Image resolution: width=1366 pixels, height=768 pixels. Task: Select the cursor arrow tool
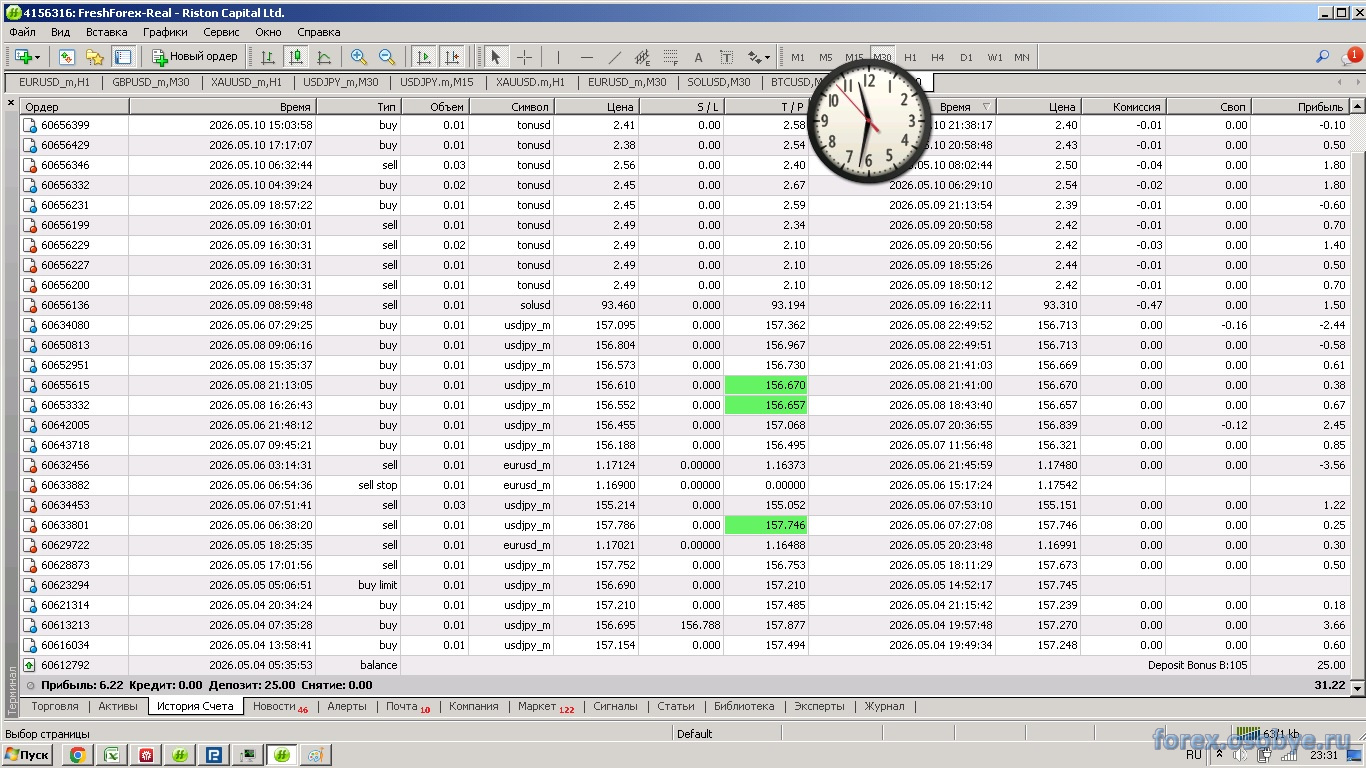(x=496, y=57)
